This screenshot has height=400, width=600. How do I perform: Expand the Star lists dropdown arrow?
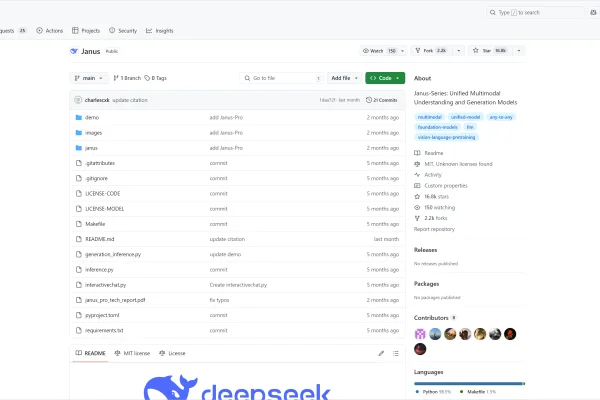click(x=519, y=51)
